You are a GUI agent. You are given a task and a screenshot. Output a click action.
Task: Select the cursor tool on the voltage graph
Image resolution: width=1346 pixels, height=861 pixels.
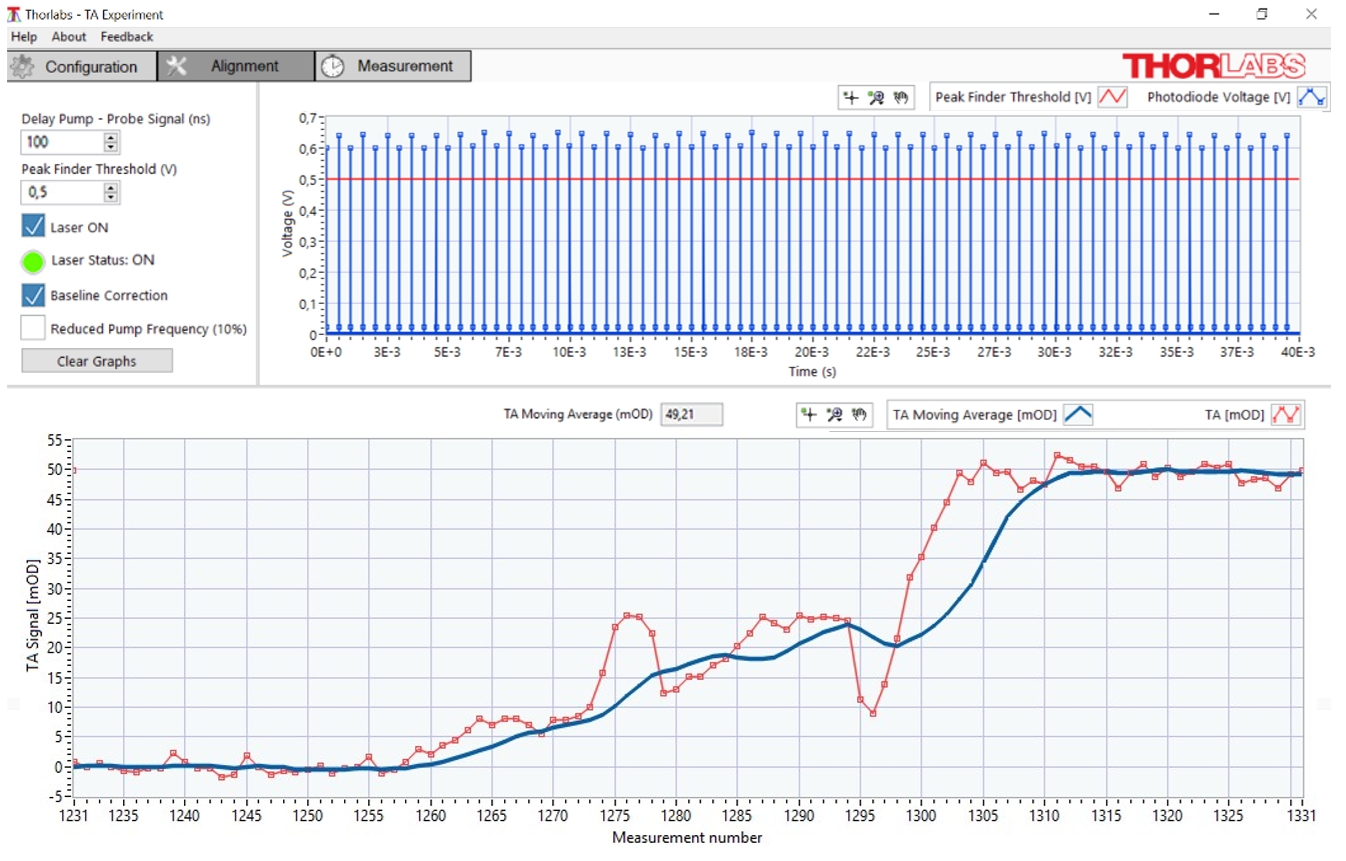click(851, 97)
